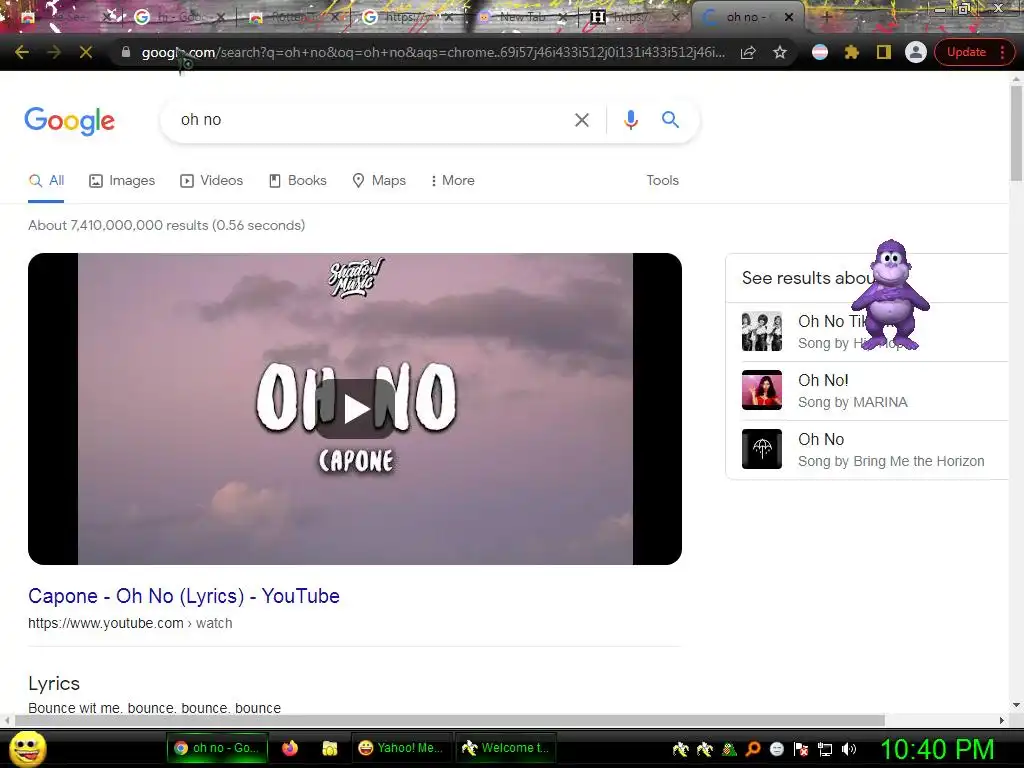Expand the More search categories menu
Image resolution: width=1024 pixels, height=768 pixels.
[453, 181]
